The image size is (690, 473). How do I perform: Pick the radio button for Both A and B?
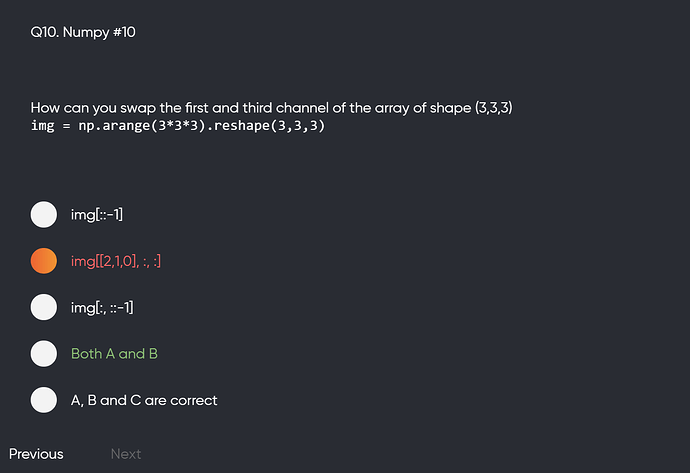(44, 353)
